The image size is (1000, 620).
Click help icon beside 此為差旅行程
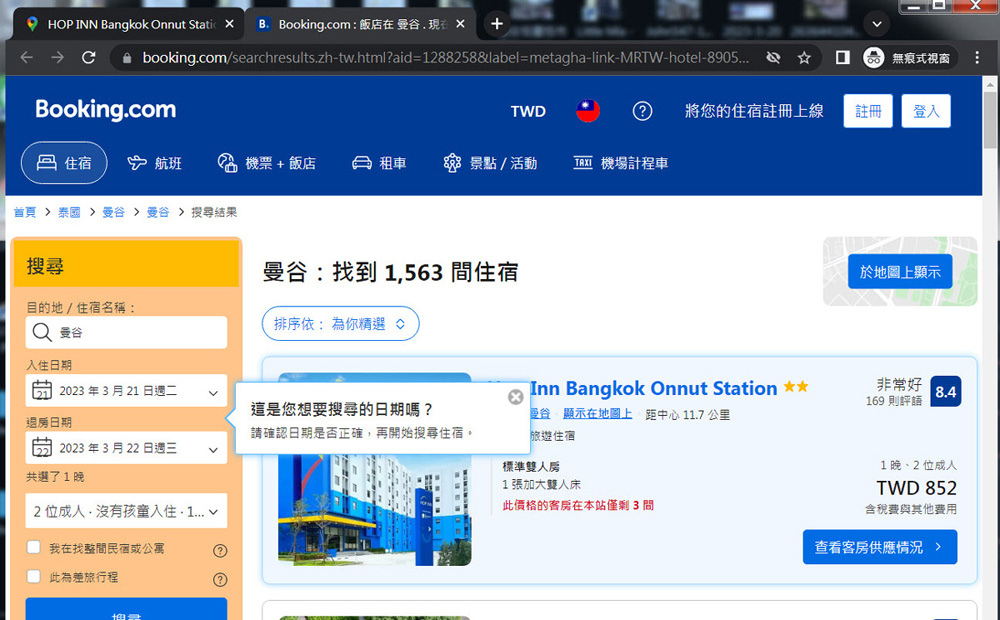[220, 579]
